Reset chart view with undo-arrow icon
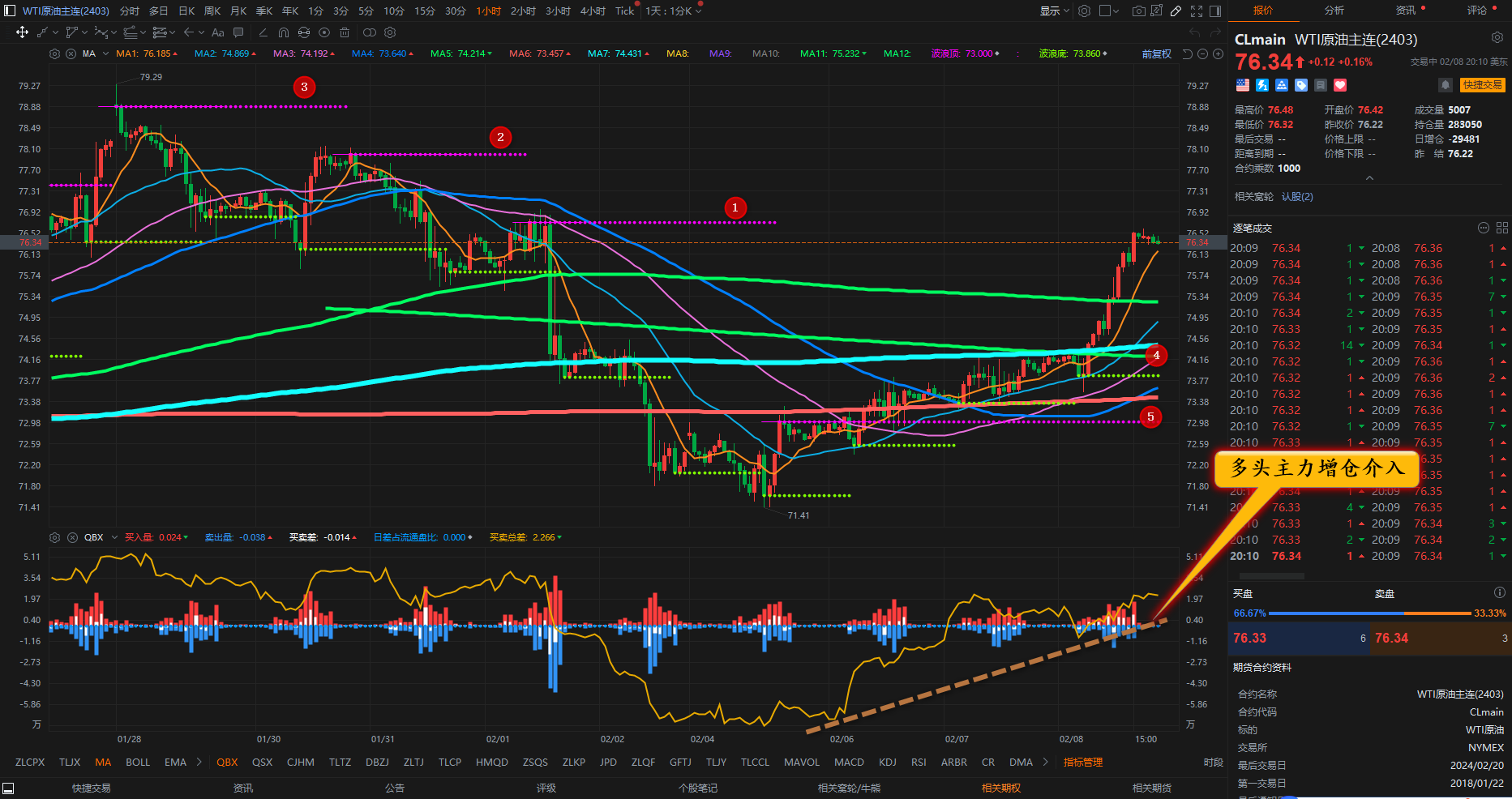The image size is (1512, 799). pyautogui.click(x=1188, y=54)
